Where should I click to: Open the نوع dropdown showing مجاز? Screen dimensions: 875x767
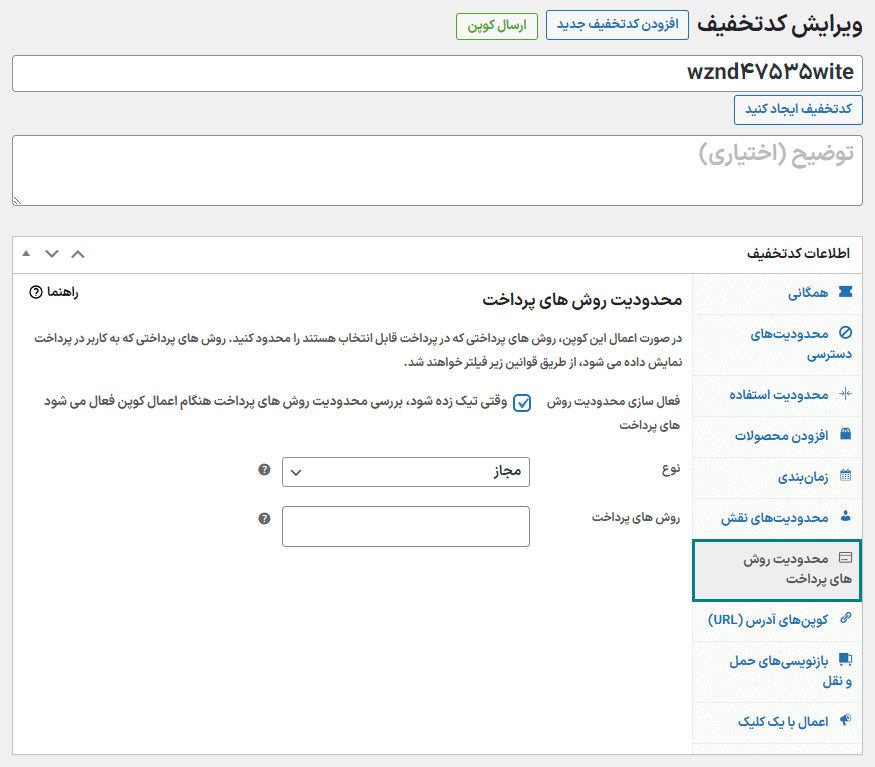coord(406,471)
